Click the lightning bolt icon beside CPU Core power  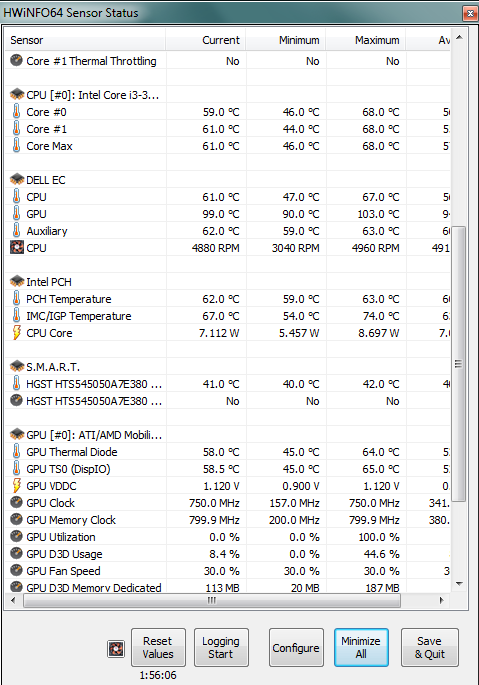click(17, 332)
